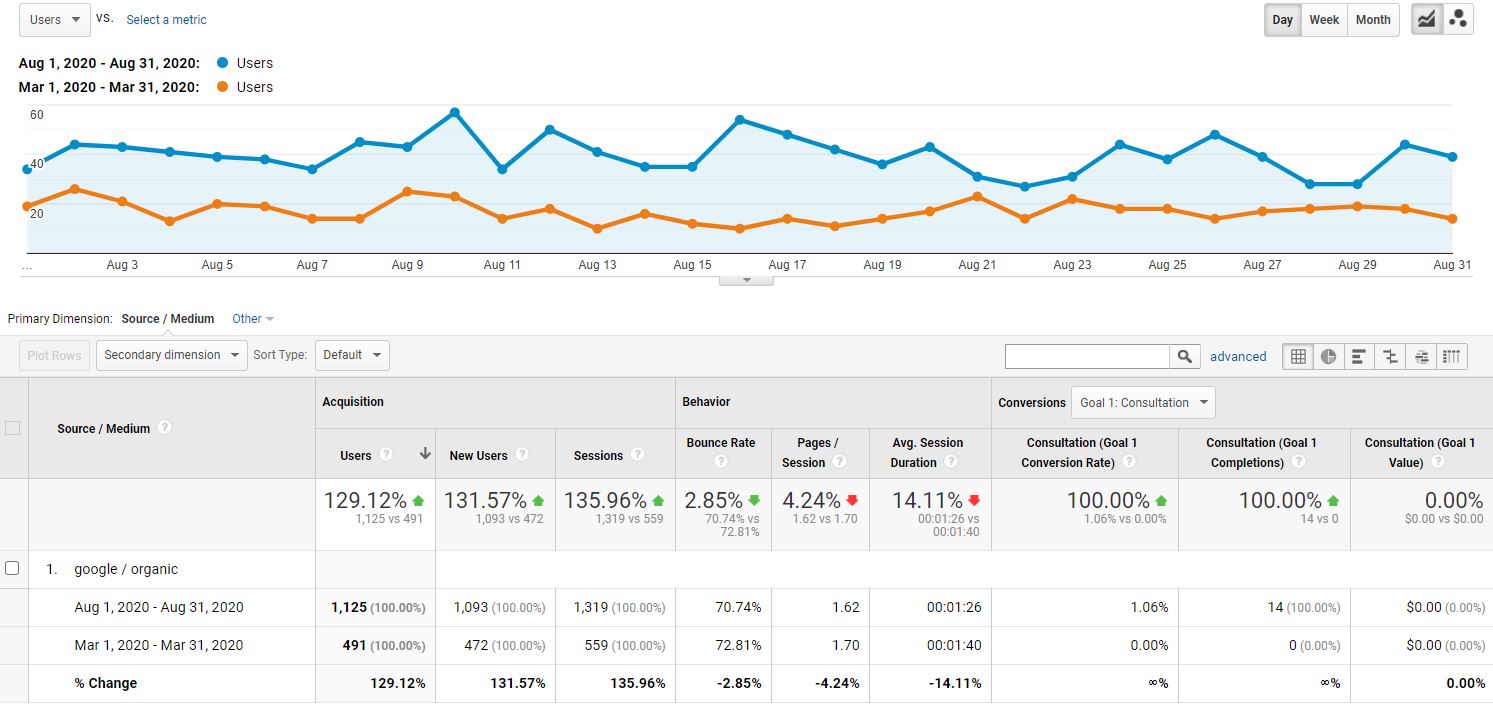This screenshot has width=1493, height=705.
Task: Open the Users metric dropdown
Action: 54,19
